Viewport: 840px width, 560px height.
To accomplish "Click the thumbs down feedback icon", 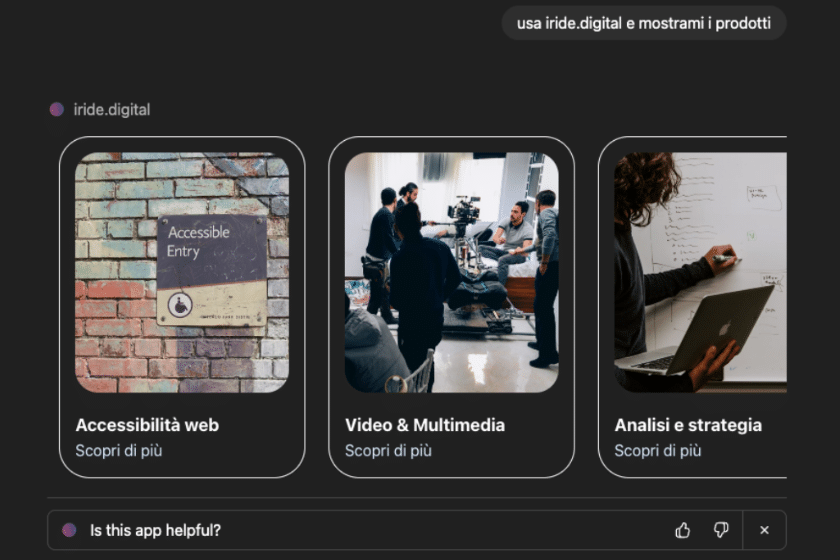I will (721, 530).
